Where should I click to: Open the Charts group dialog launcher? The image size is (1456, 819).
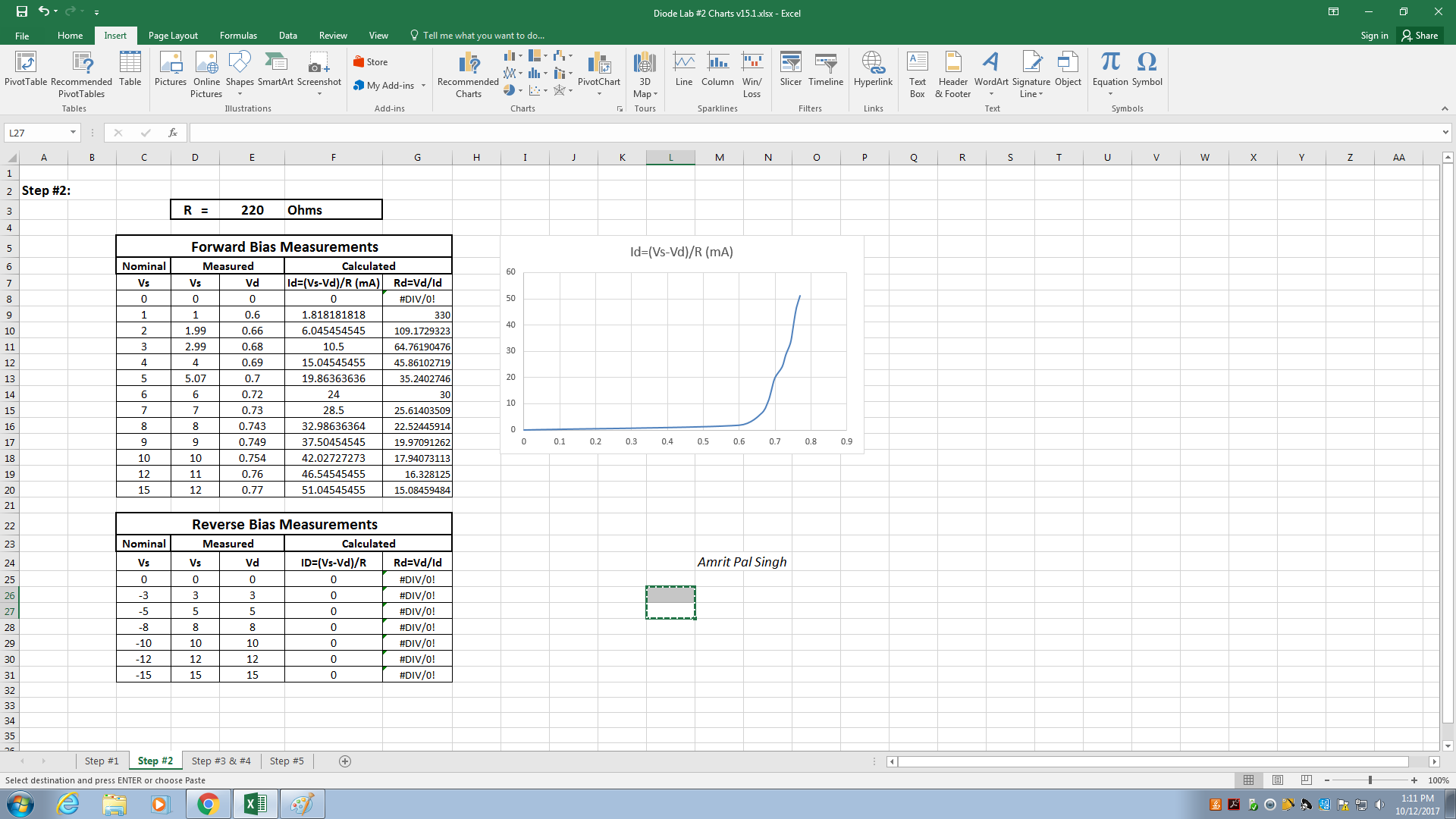point(620,109)
